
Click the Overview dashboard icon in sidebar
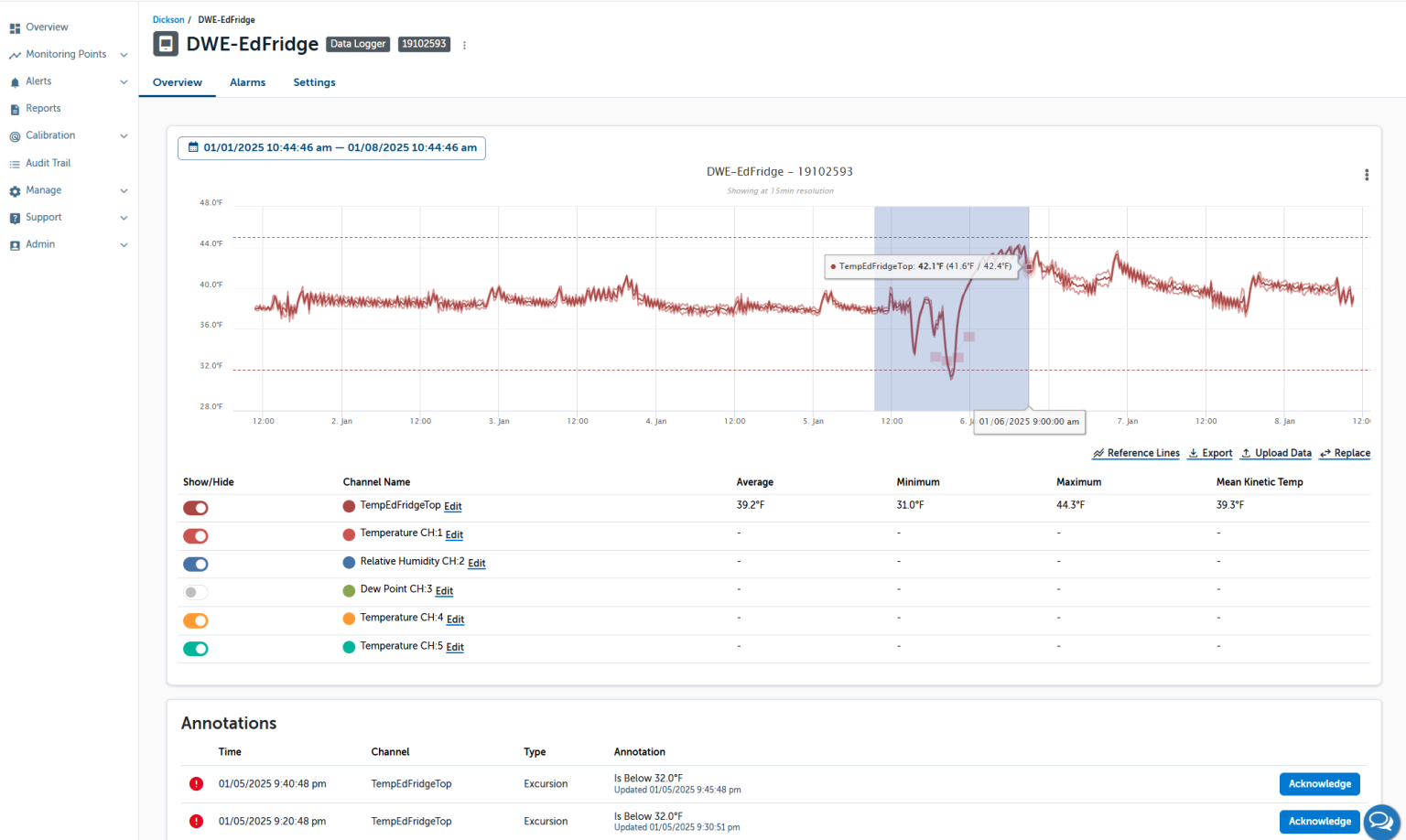[x=15, y=28]
